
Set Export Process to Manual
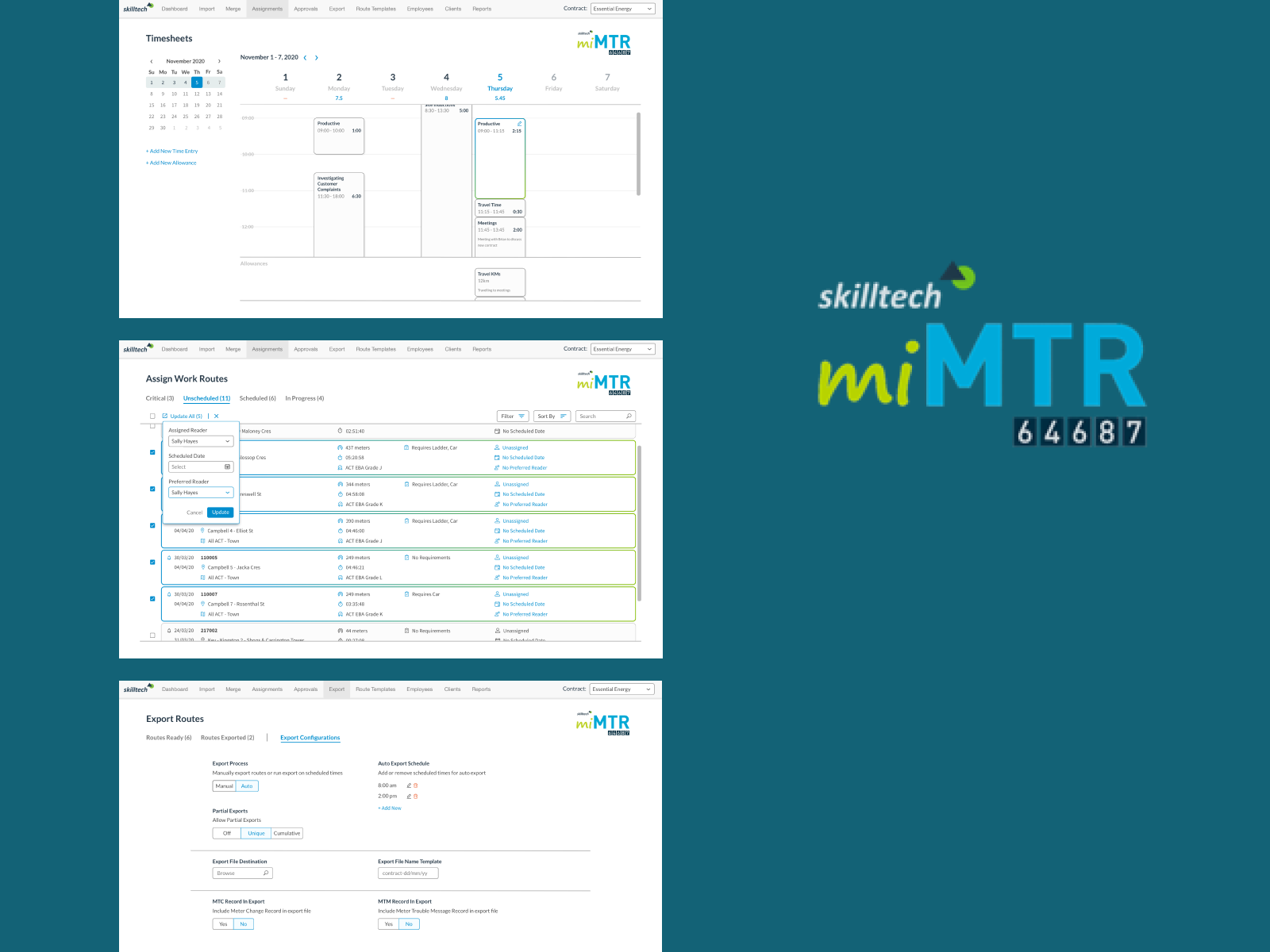coord(225,786)
